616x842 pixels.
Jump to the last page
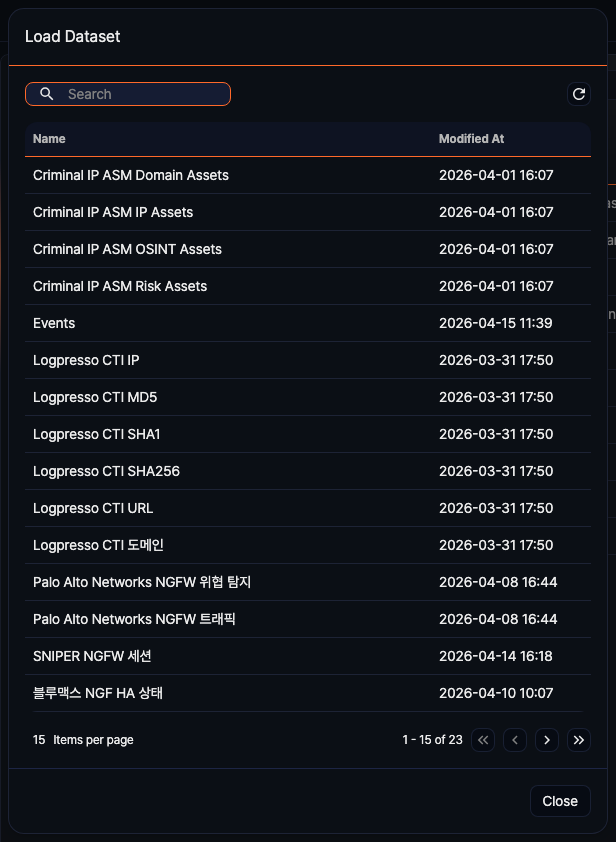579,740
